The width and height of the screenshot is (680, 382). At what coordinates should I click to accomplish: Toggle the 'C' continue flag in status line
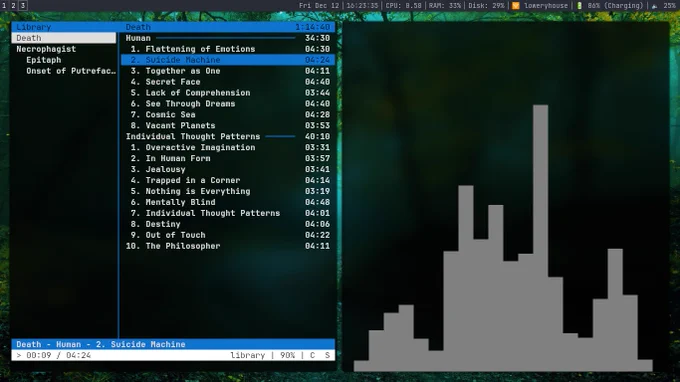312,355
